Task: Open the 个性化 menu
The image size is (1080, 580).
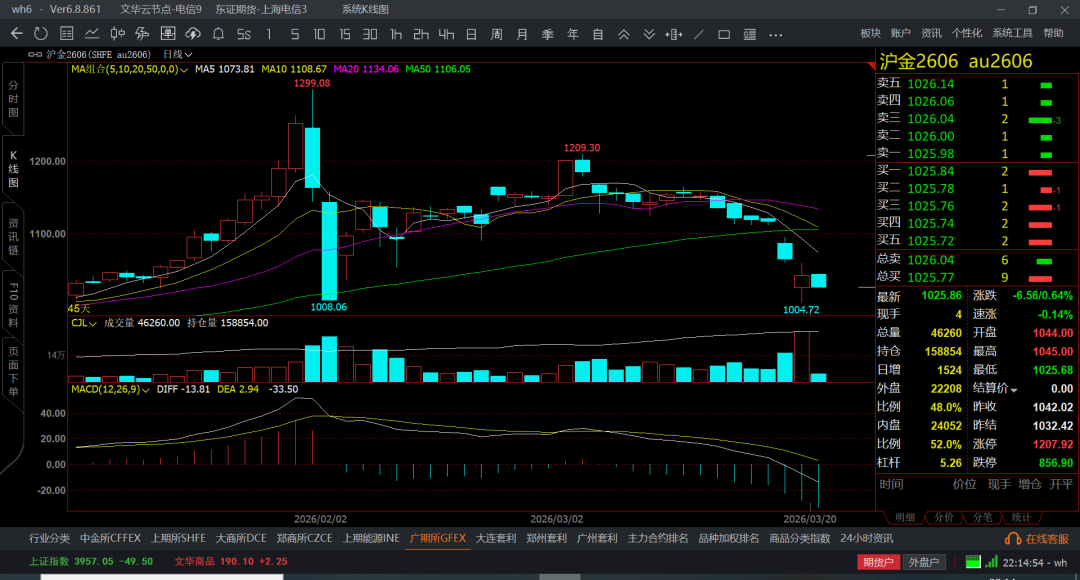Action: 966,33
